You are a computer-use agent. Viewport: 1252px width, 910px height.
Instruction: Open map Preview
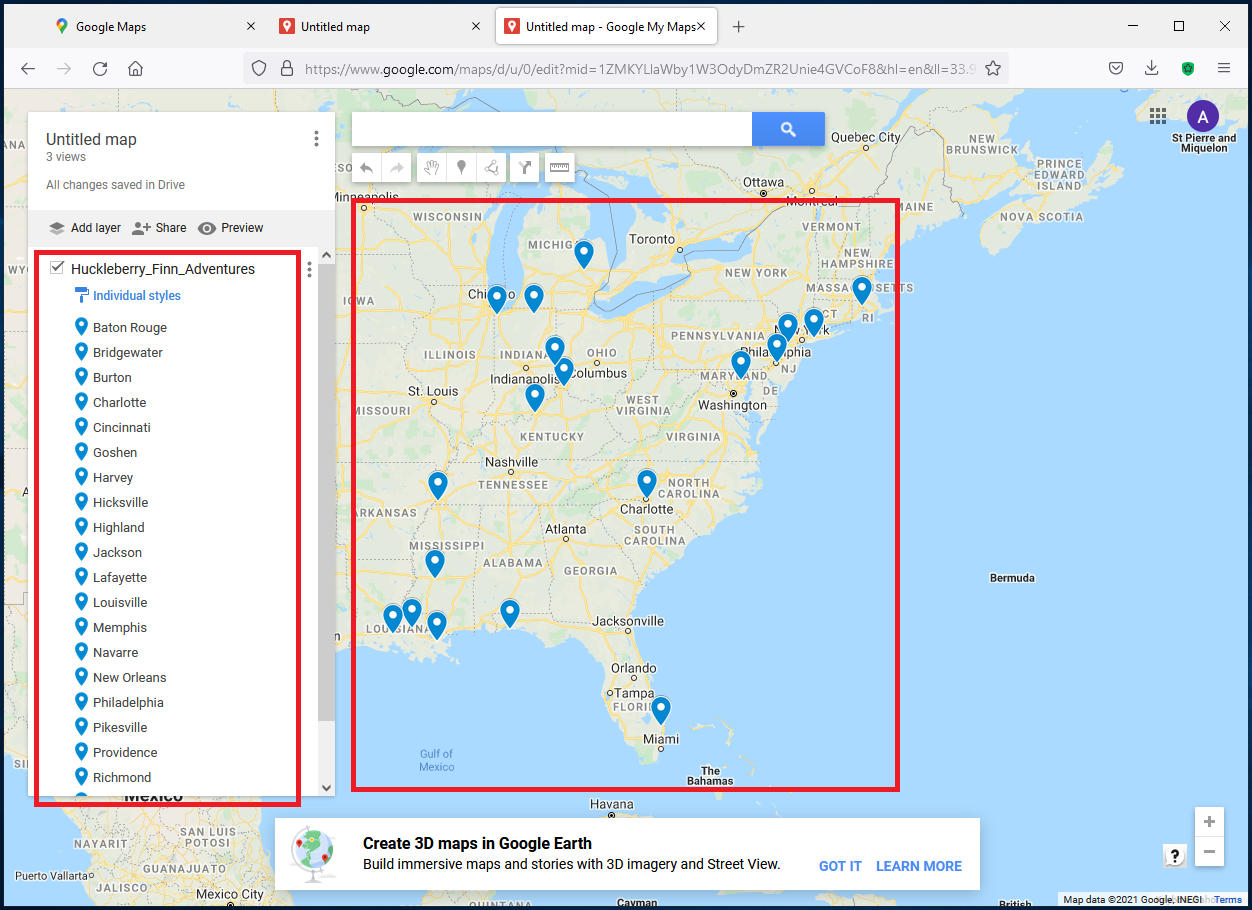point(231,228)
